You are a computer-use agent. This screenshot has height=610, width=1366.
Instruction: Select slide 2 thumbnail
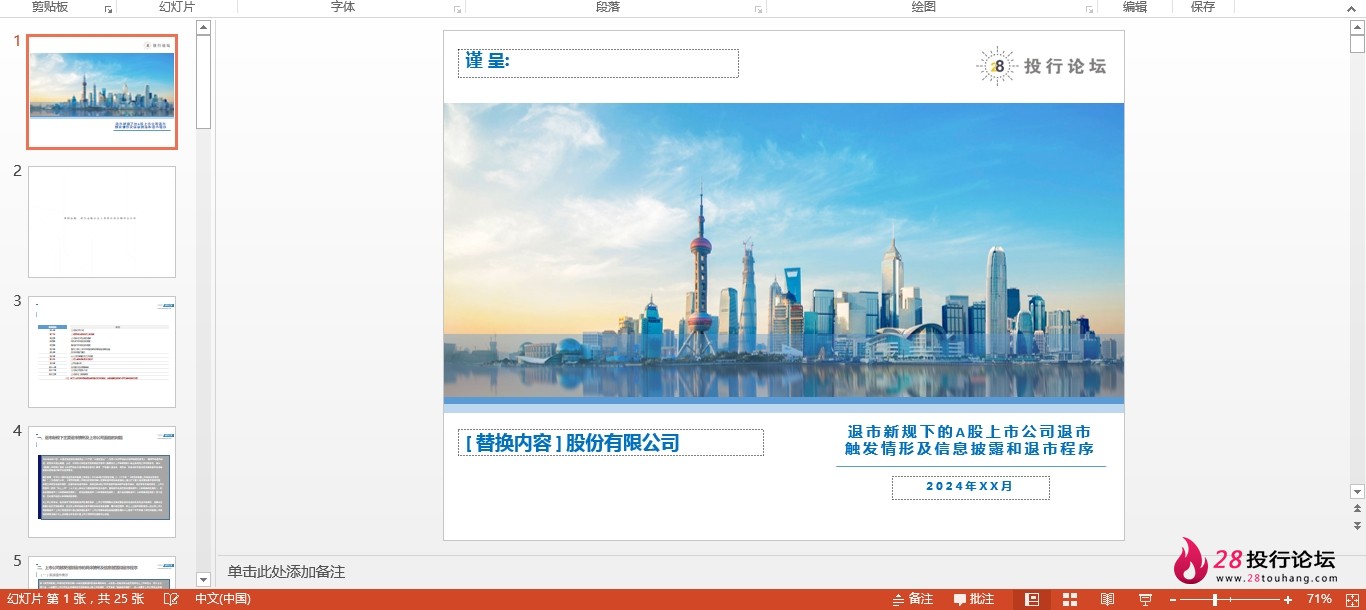(x=102, y=222)
